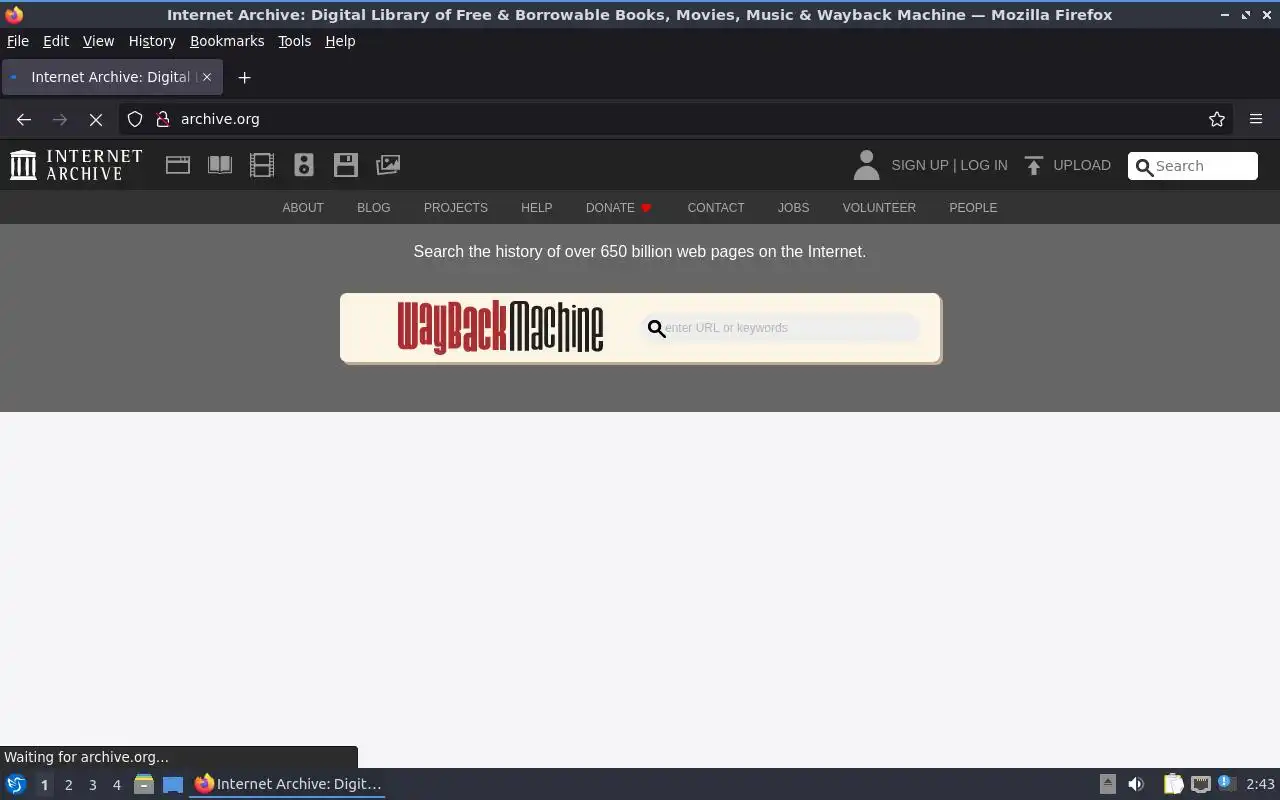Open the DONATE link
Image resolution: width=1280 pixels, height=800 pixels.
[x=619, y=208]
